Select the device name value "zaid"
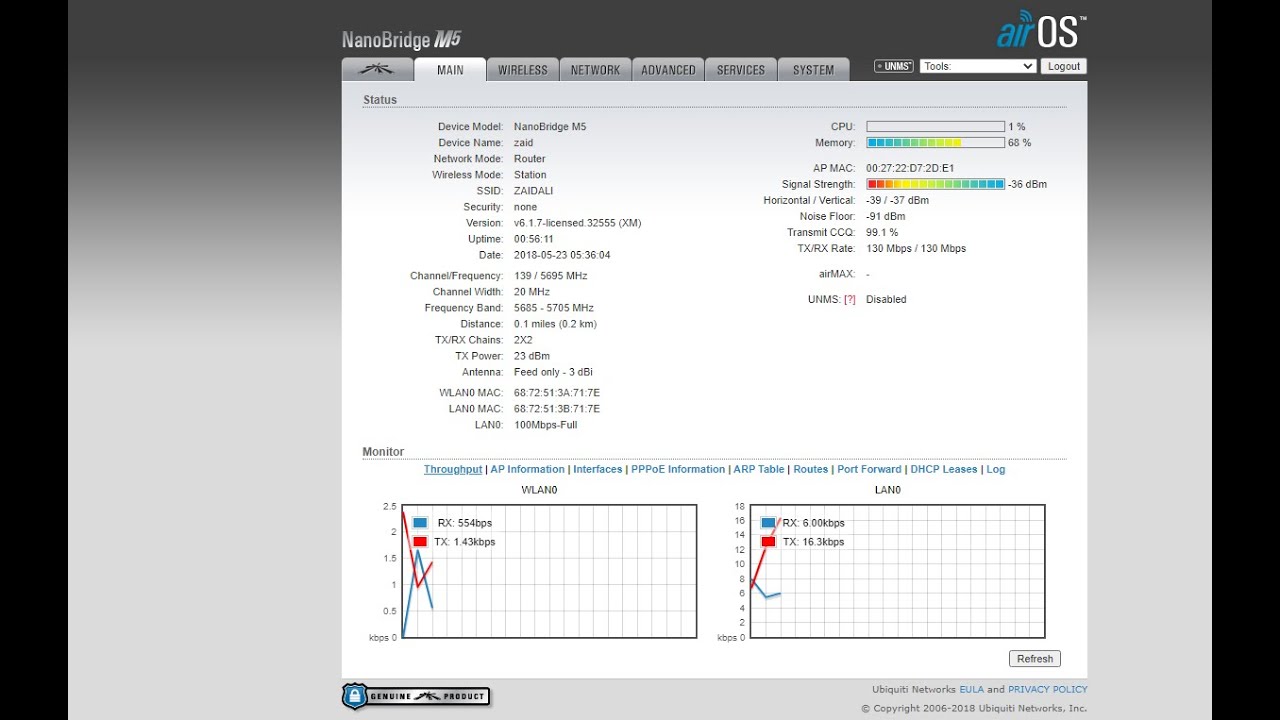The height and width of the screenshot is (720, 1280). pyautogui.click(x=524, y=143)
